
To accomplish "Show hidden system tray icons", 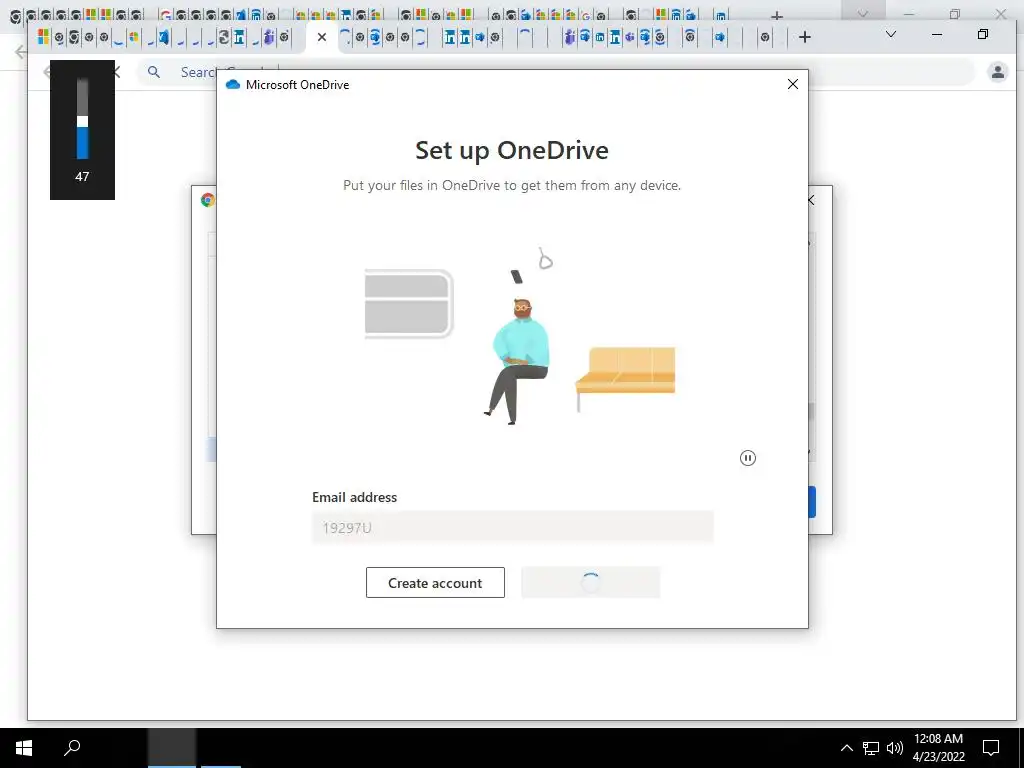I will click(846, 748).
